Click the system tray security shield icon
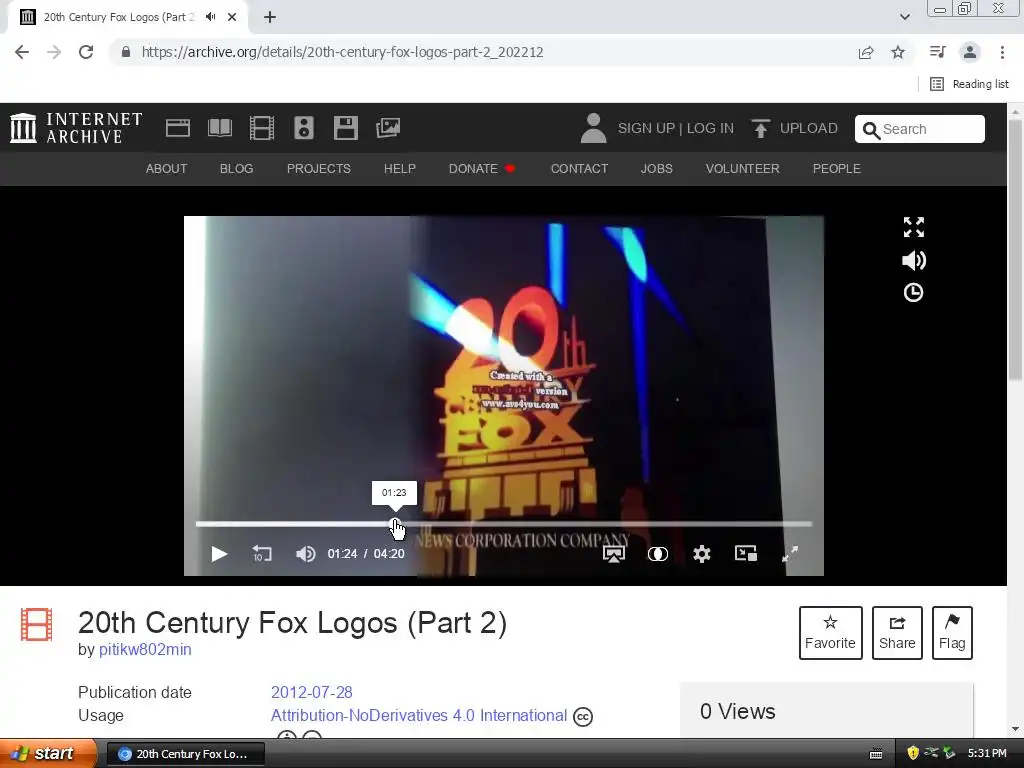The height and width of the screenshot is (768, 1024). point(913,753)
